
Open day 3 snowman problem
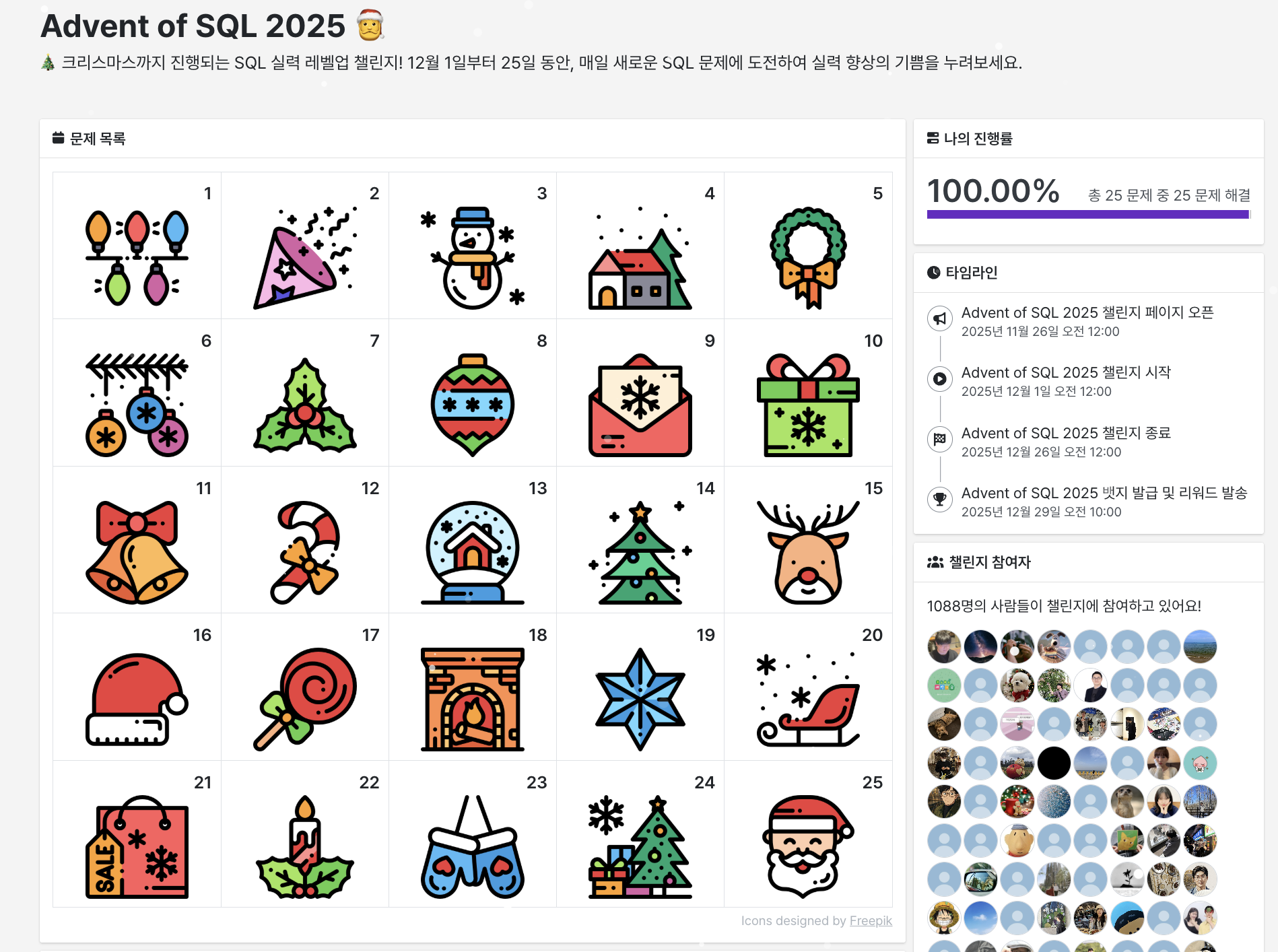(473, 246)
